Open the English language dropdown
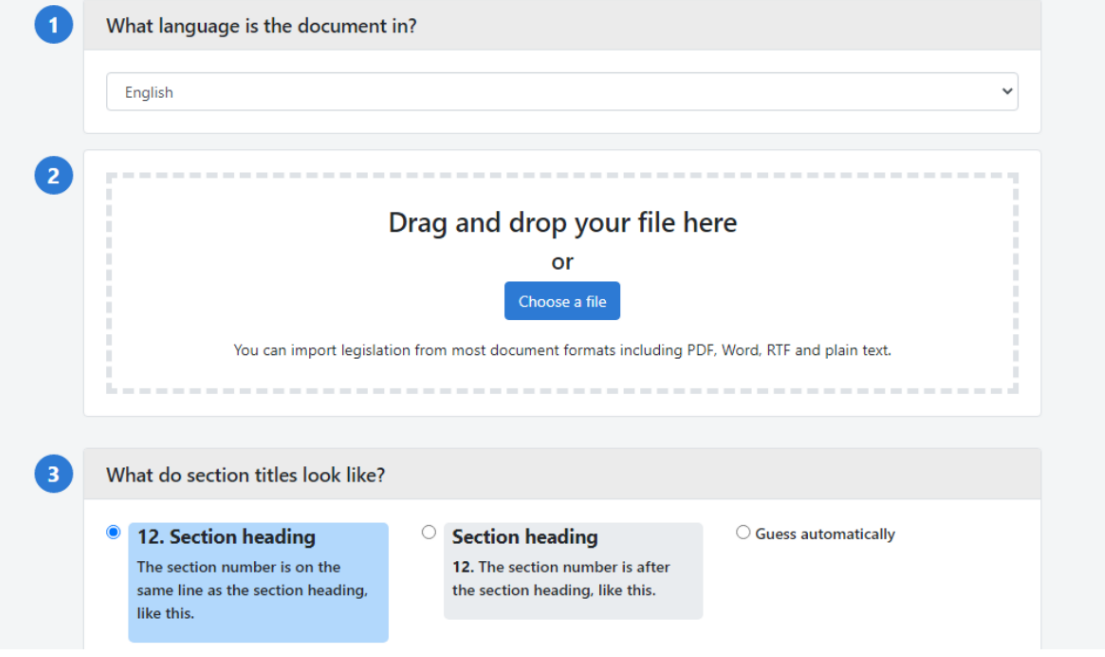 tap(561, 92)
